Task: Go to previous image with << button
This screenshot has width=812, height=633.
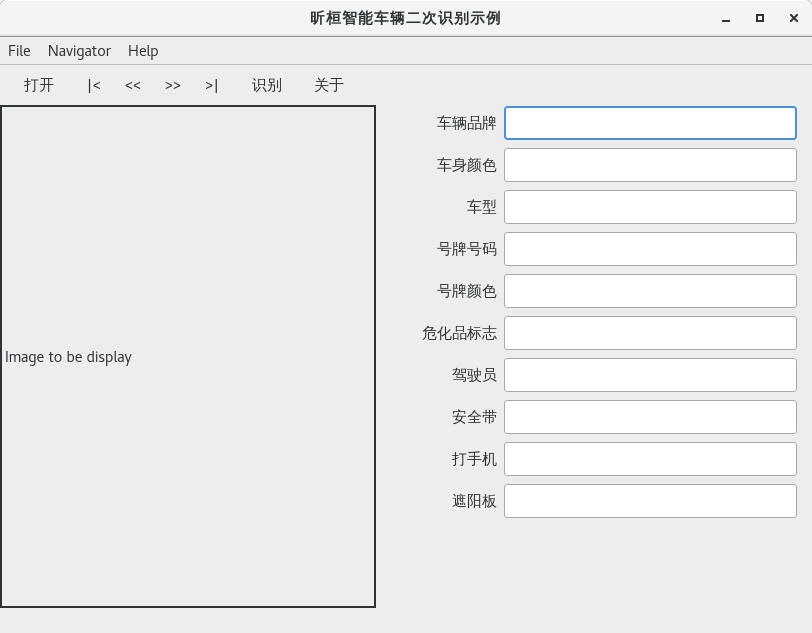Action: pyautogui.click(x=133, y=85)
